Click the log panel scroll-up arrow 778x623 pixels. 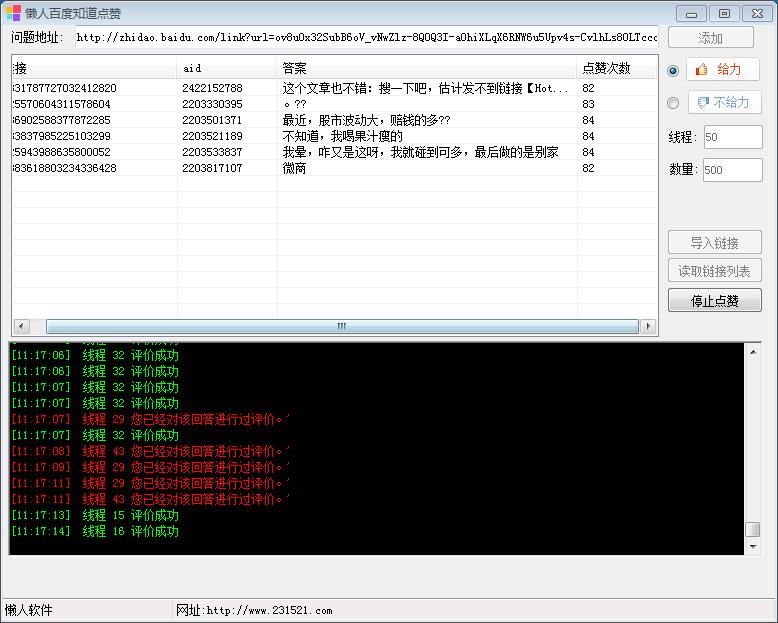[753, 352]
